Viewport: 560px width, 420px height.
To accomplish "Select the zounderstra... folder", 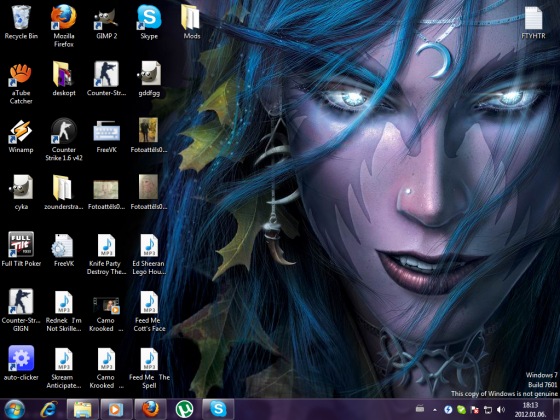I will coord(64,192).
